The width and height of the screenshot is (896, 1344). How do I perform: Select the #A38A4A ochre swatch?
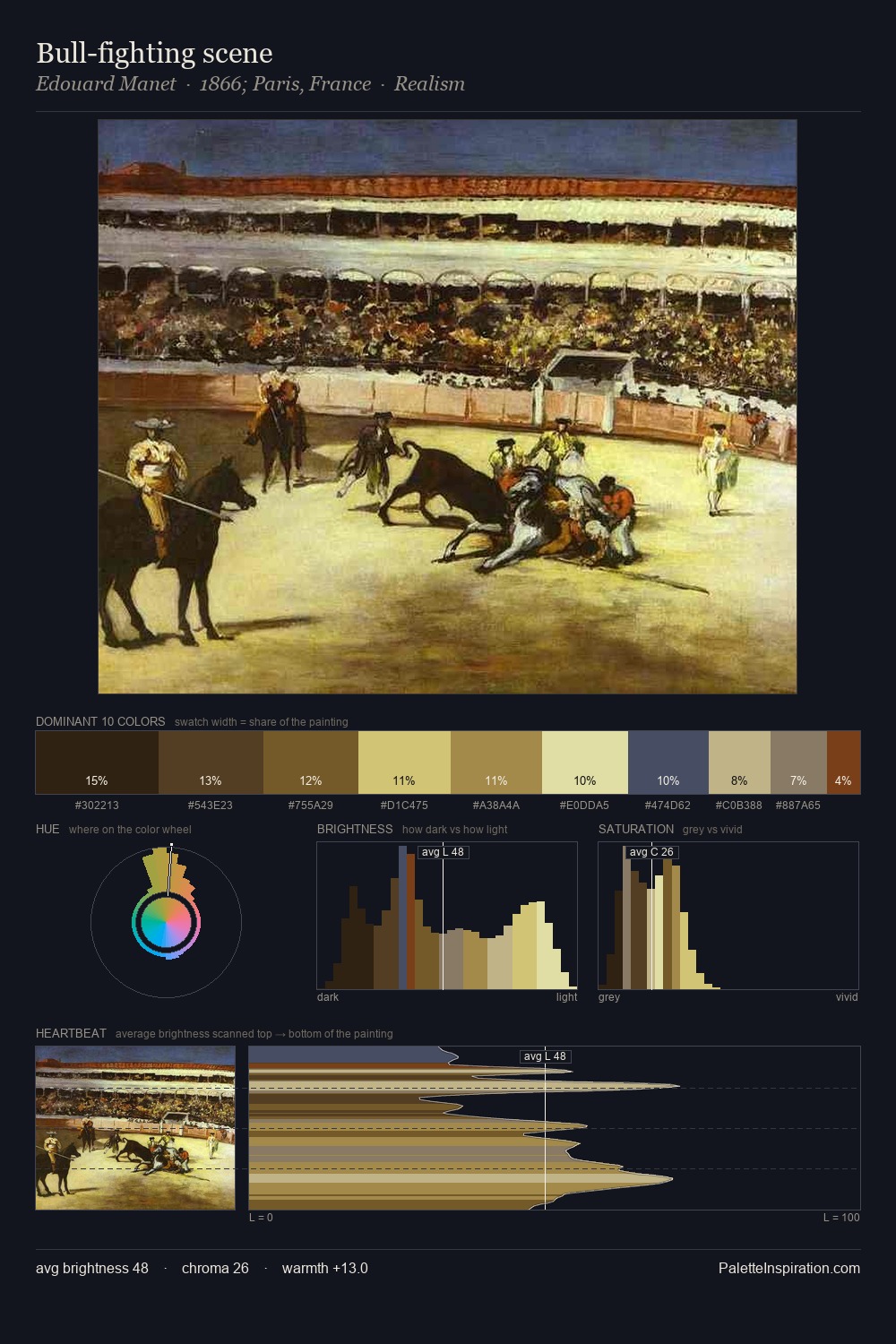(x=496, y=762)
